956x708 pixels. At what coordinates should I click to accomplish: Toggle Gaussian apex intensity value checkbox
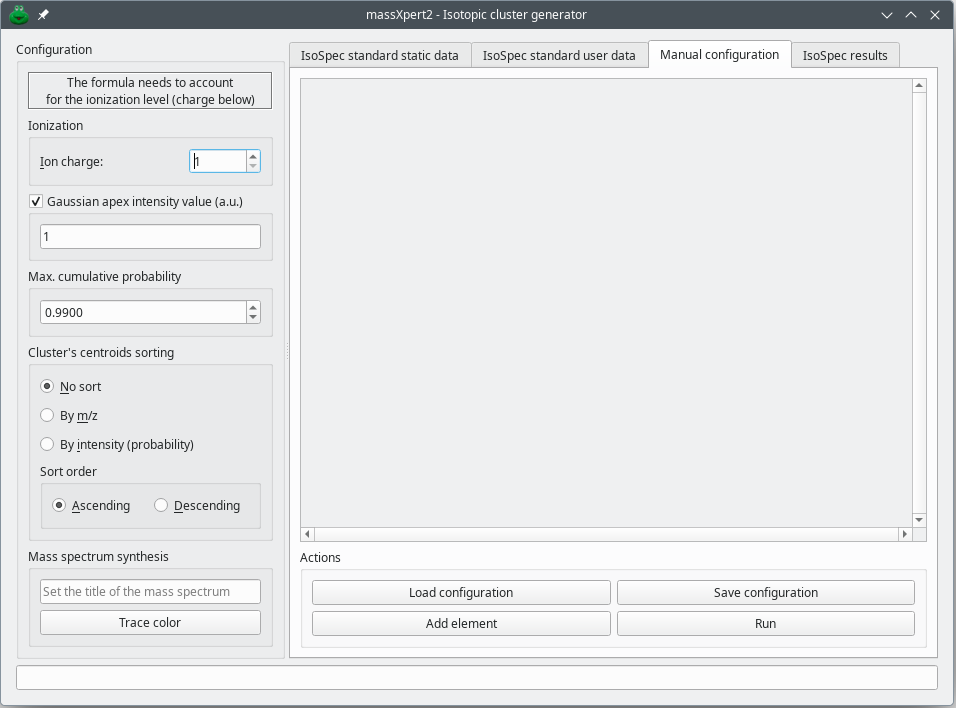(37, 201)
